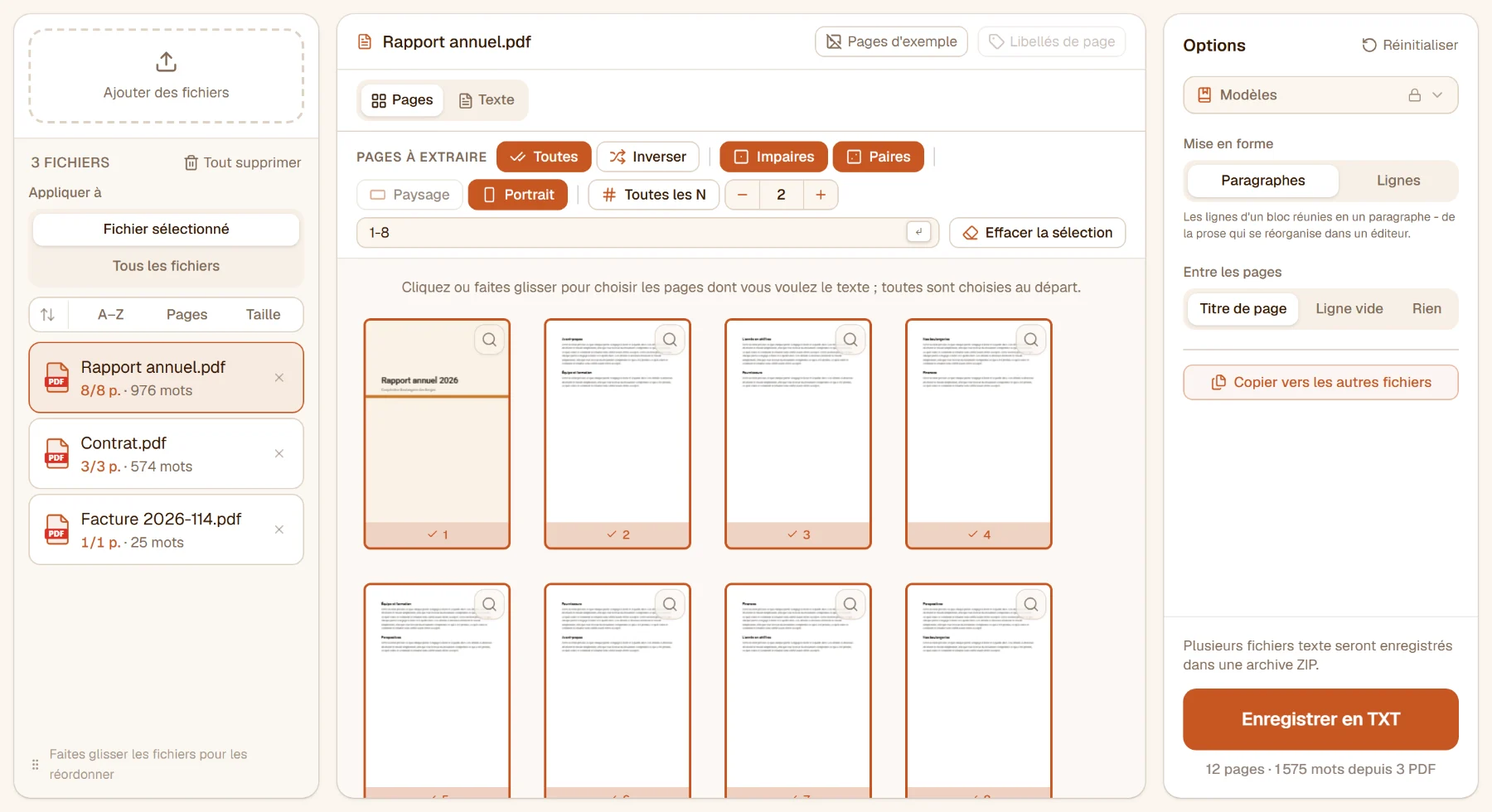Increase the every-N page count
Viewport: 1492px width, 812px height.
click(821, 195)
